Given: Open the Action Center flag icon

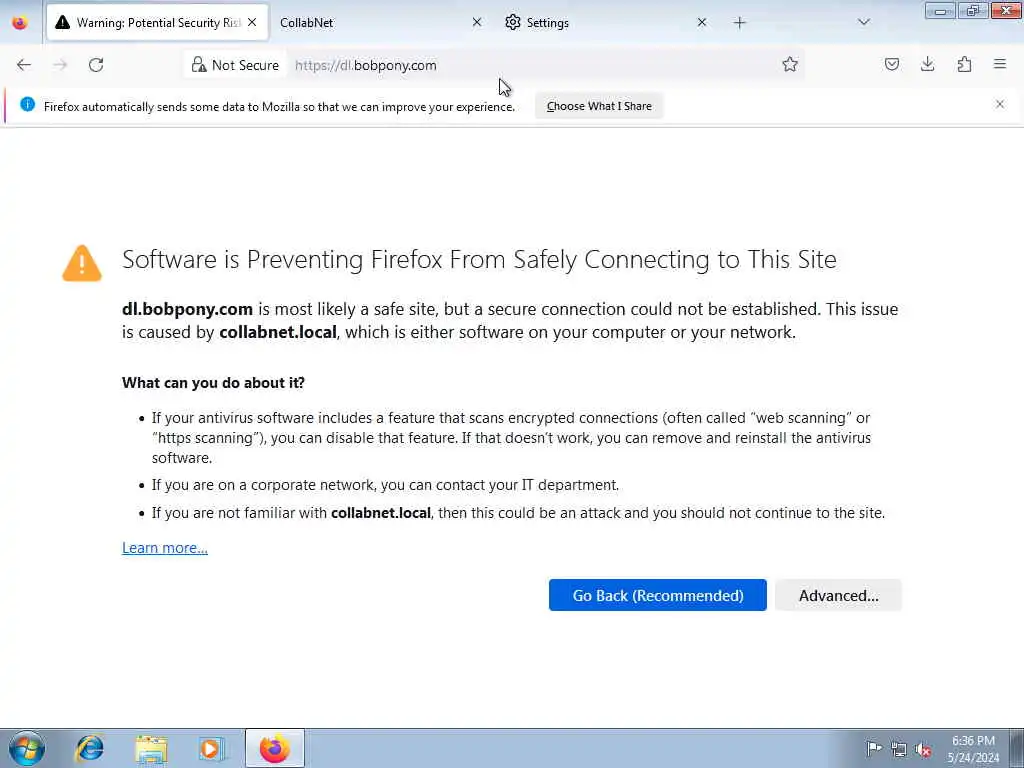Looking at the screenshot, I should pos(874,748).
